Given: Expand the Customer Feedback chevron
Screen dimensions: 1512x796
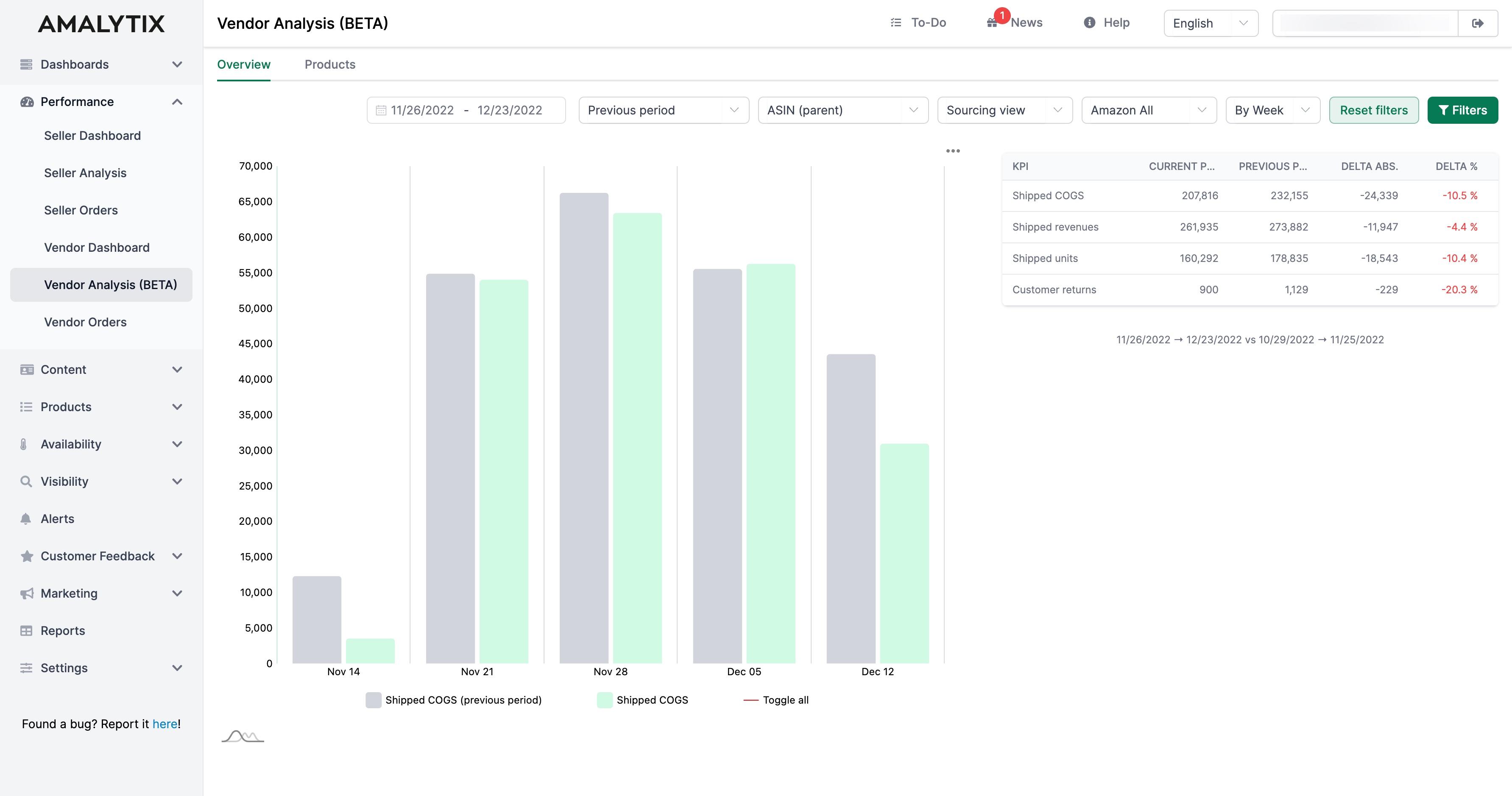Looking at the screenshot, I should tap(177, 556).
